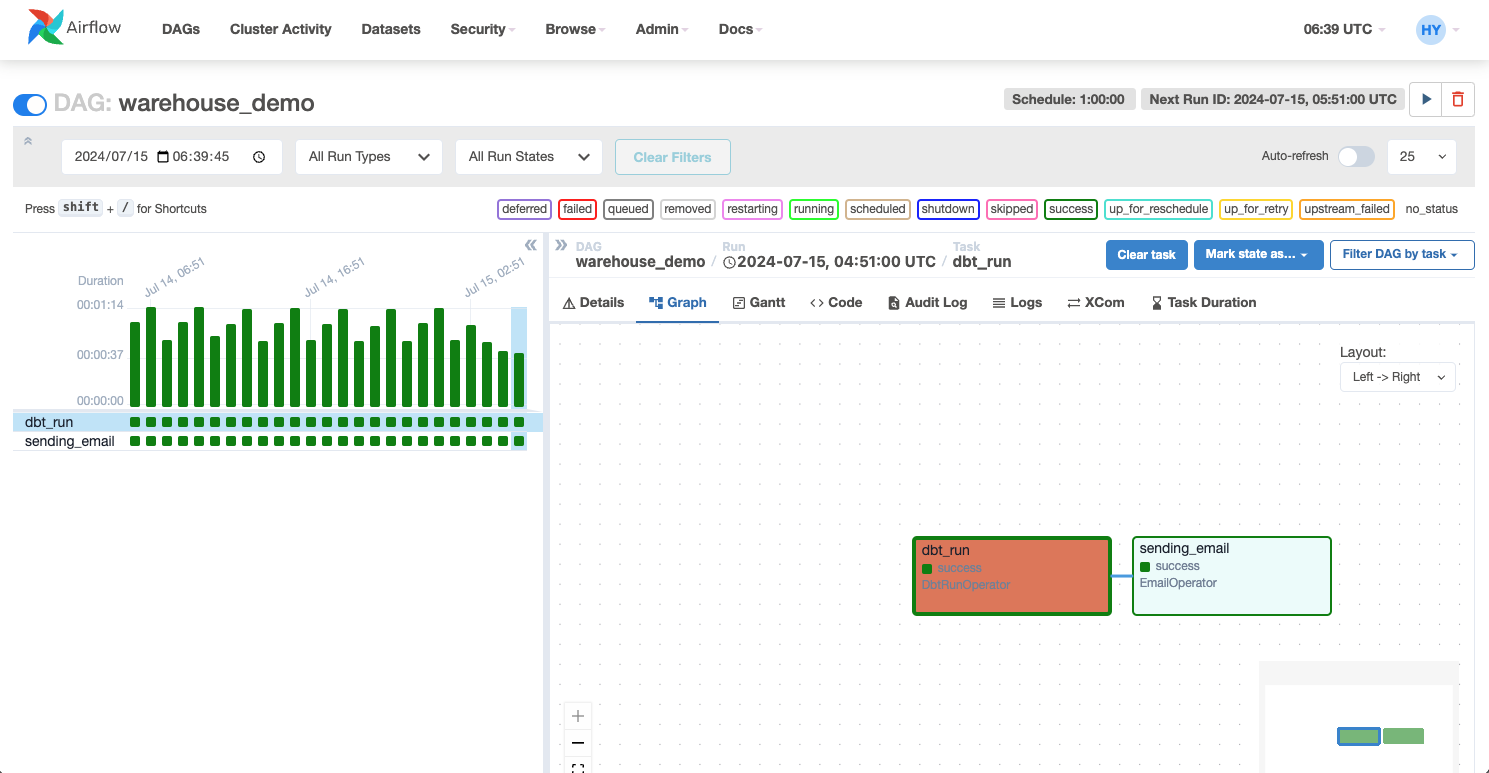Click the Airflow logo icon
This screenshot has height=773, width=1489.
coord(45,28)
